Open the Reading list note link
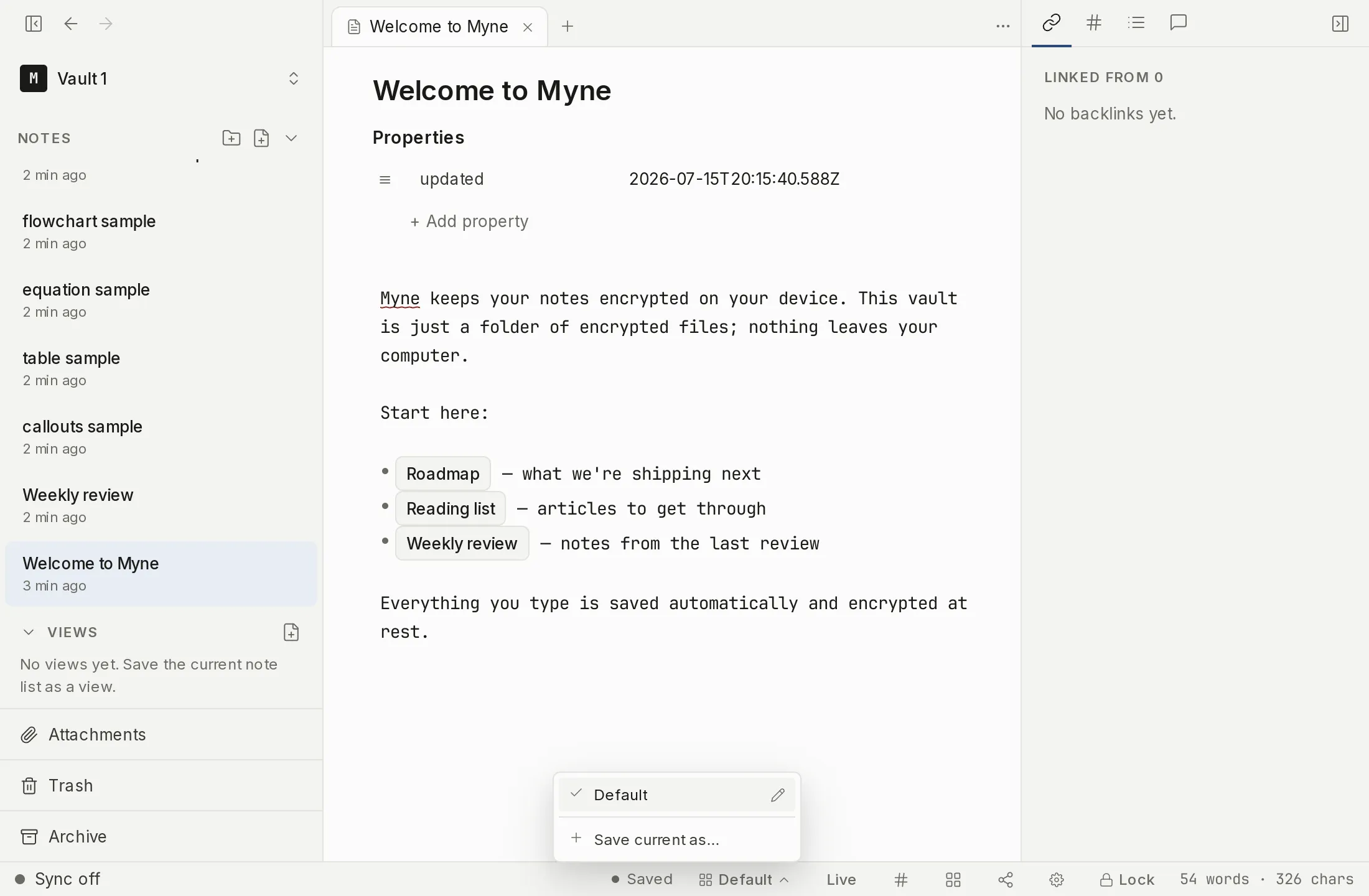The width and height of the screenshot is (1369, 896). (451, 508)
